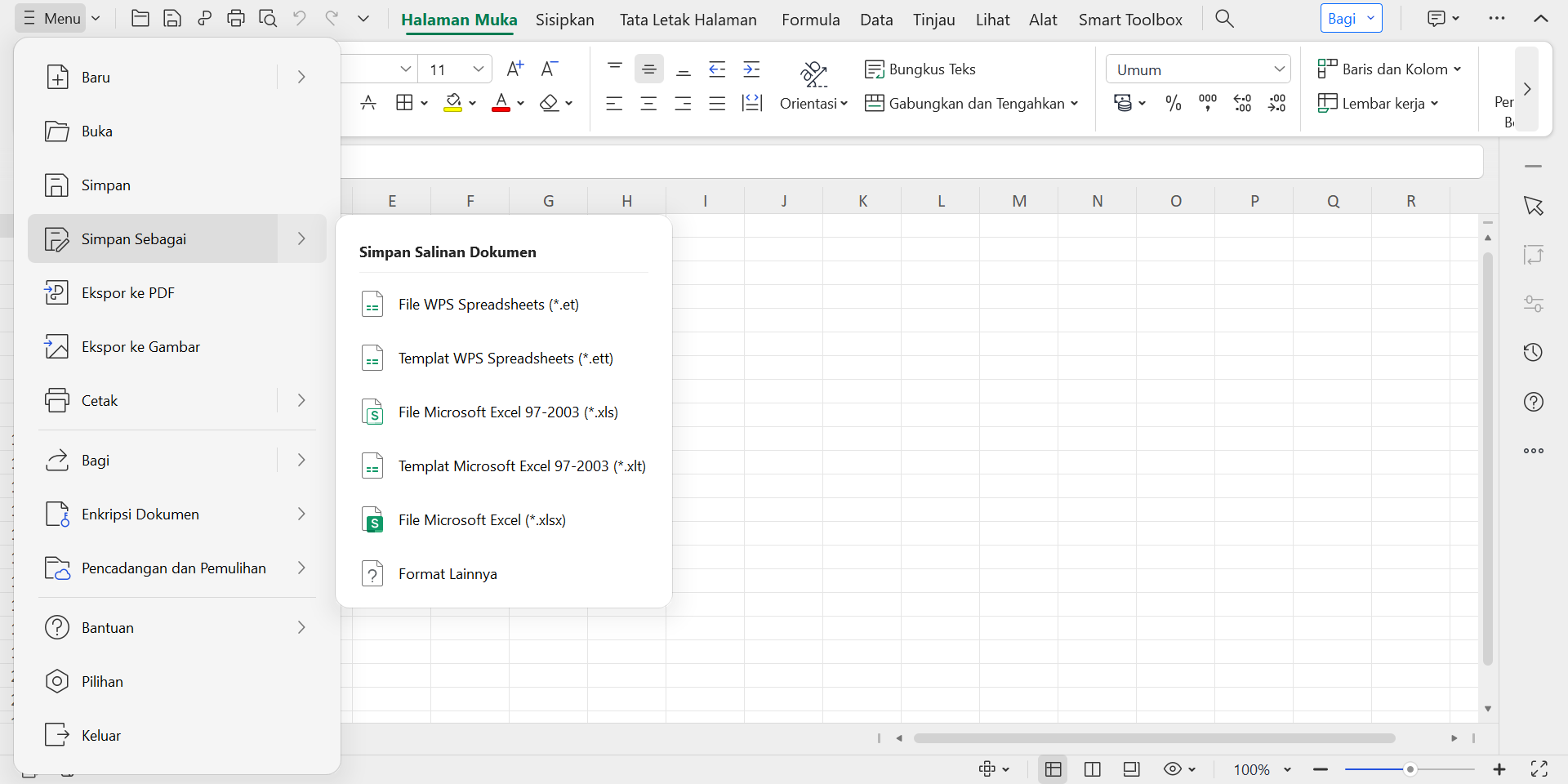Click the horizontal scrollbar

pyautogui.click(x=1154, y=738)
